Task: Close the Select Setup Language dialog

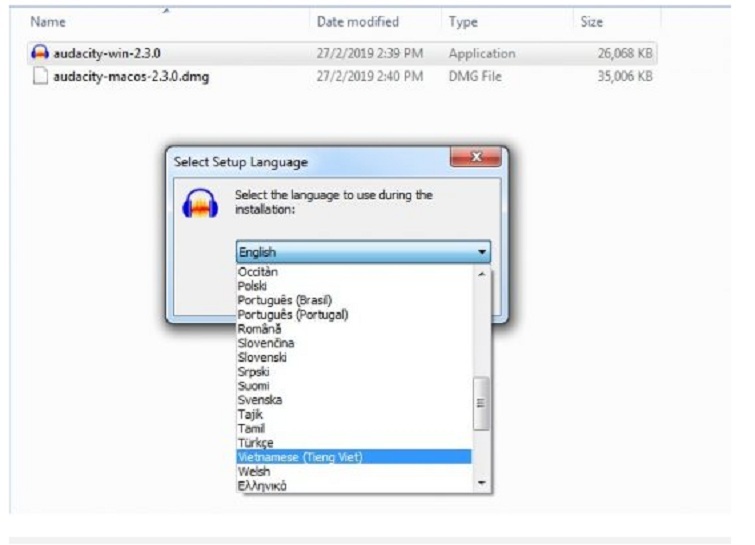Action: [475, 158]
